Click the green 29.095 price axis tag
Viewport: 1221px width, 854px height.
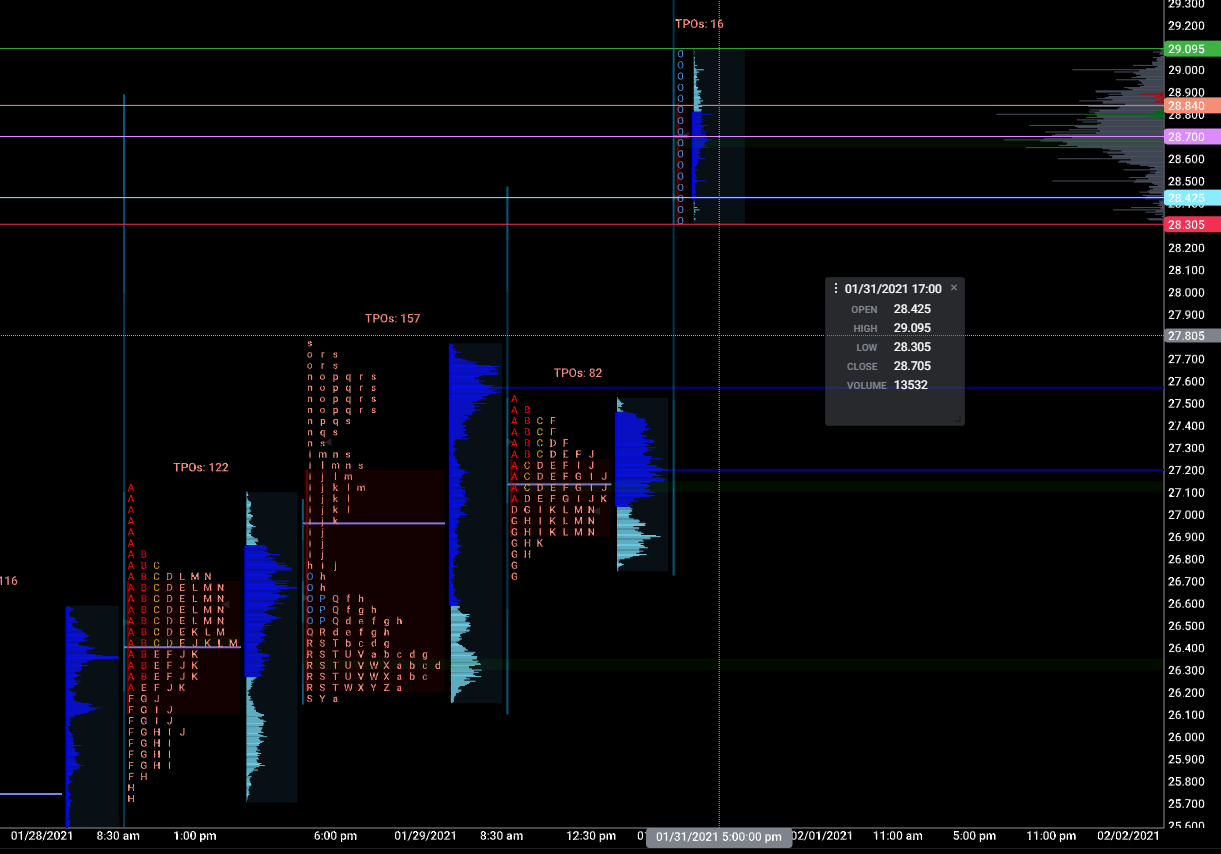coord(1193,49)
